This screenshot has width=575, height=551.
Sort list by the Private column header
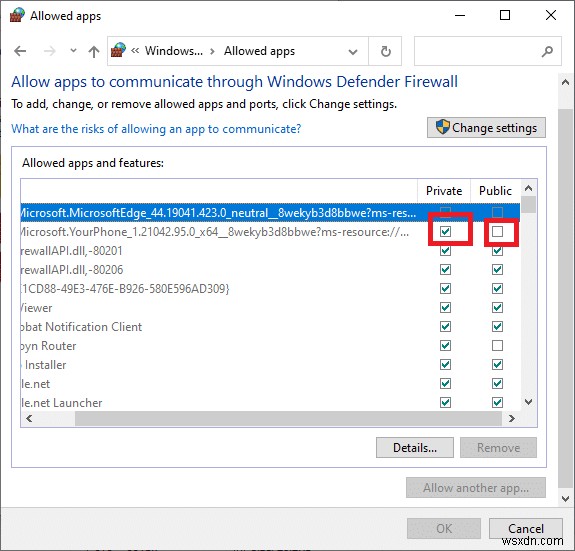point(444,191)
